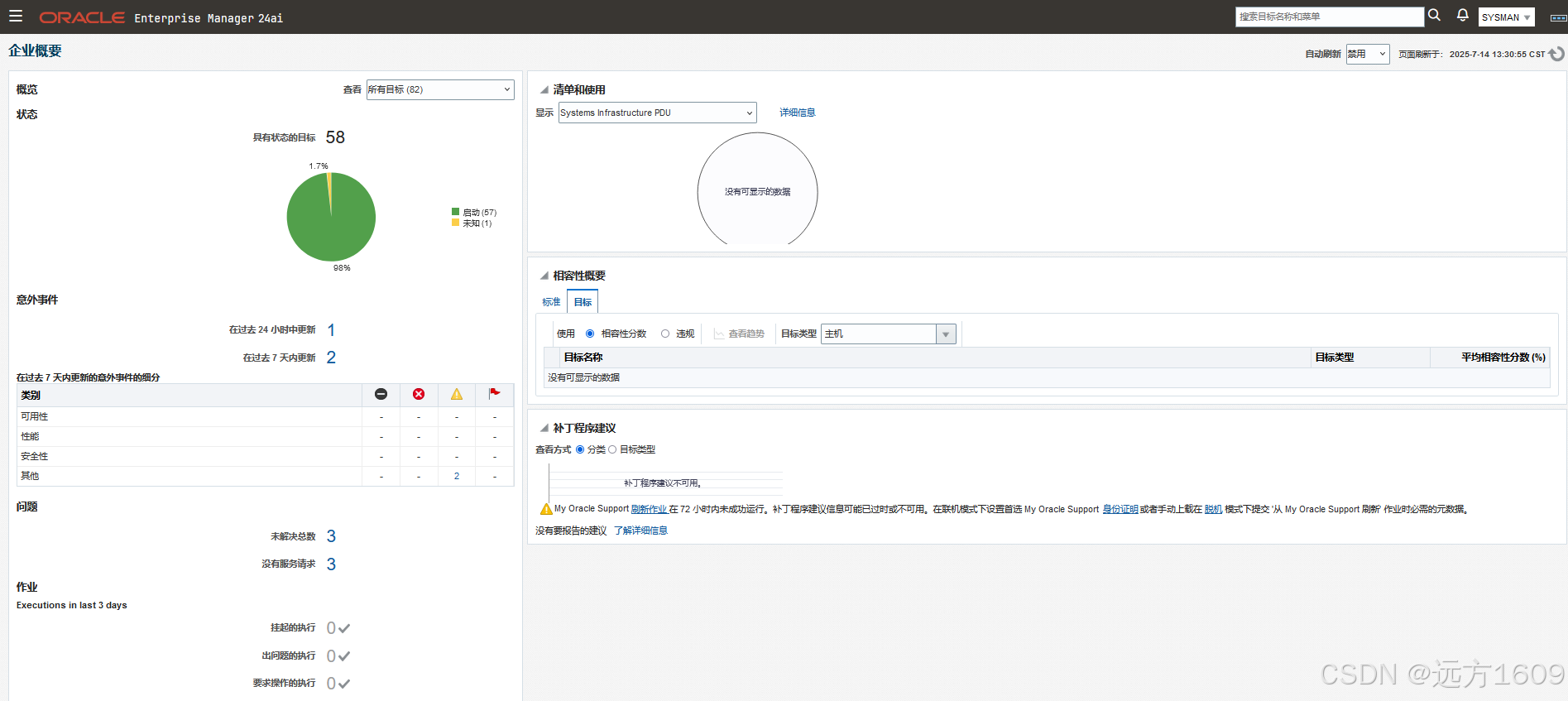Open the 身份证明 link
The image size is (1568, 701).
[1120, 509]
